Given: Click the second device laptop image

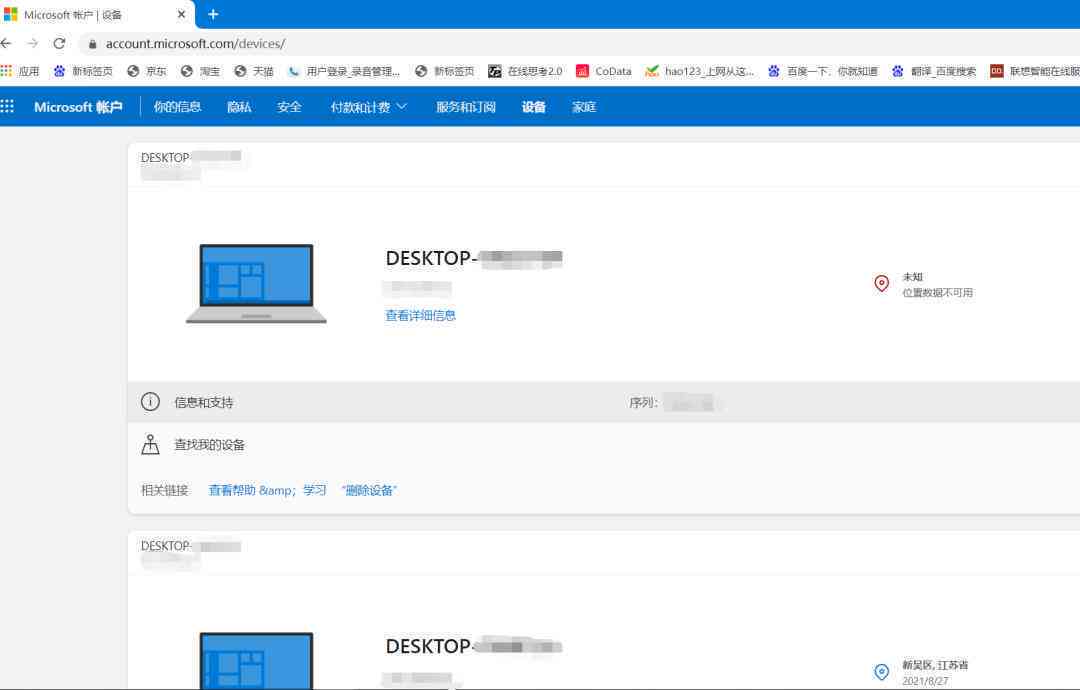Looking at the screenshot, I should [256, 660].
